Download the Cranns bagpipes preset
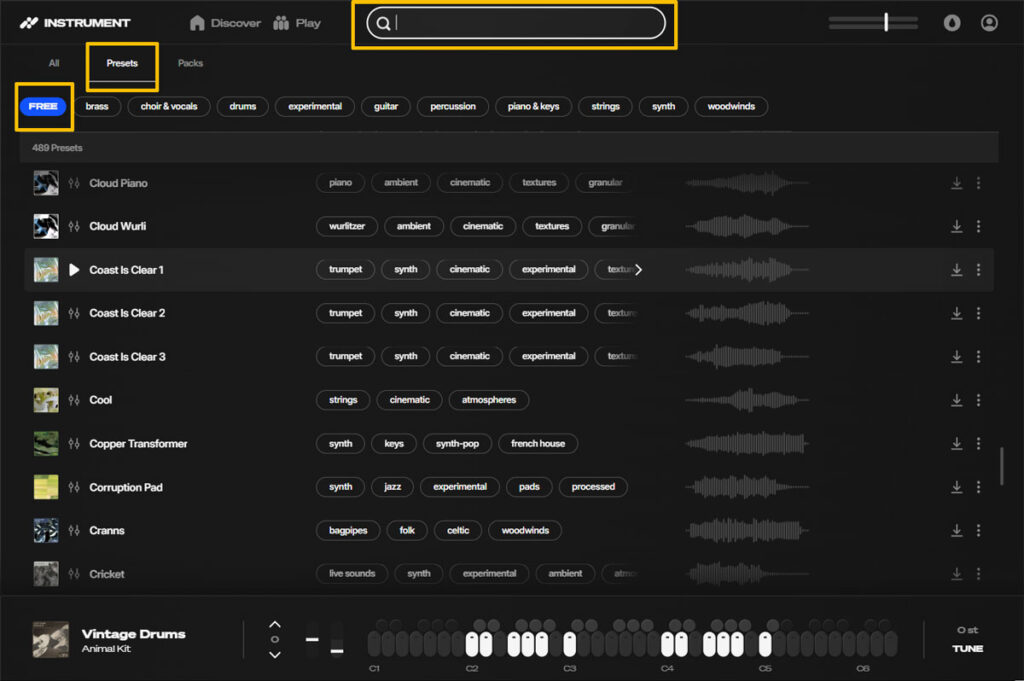Viewport: 1024px width, 681px height. (x=956, y=531)
